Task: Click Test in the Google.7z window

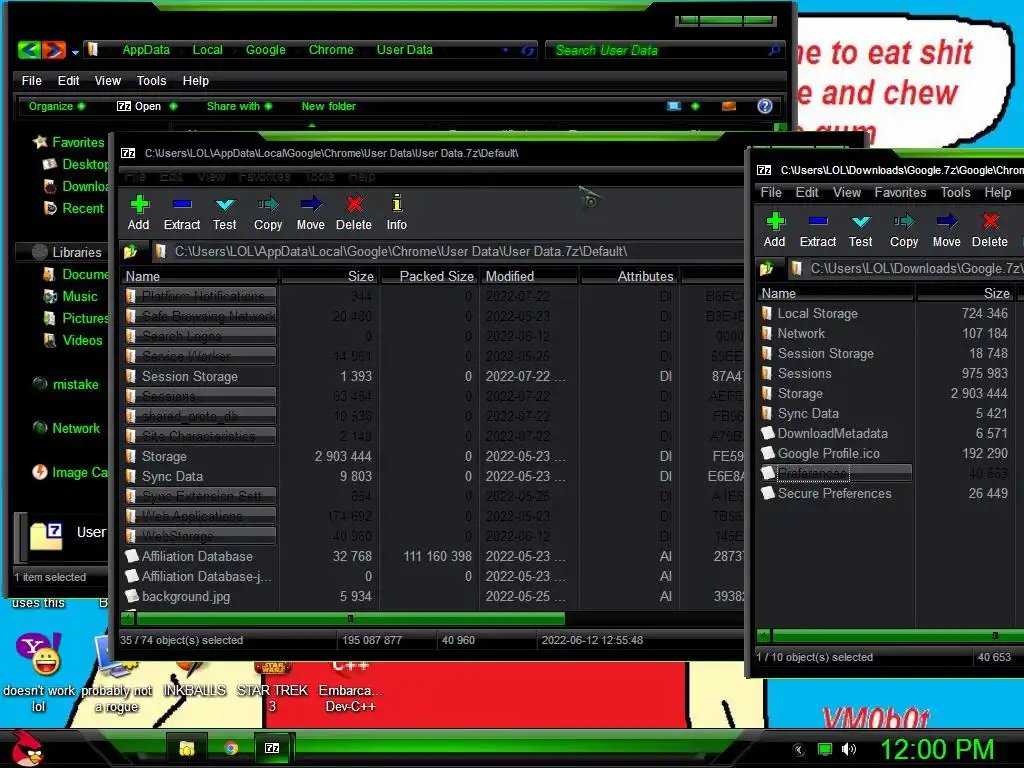Action: click(x=861, y=230)
